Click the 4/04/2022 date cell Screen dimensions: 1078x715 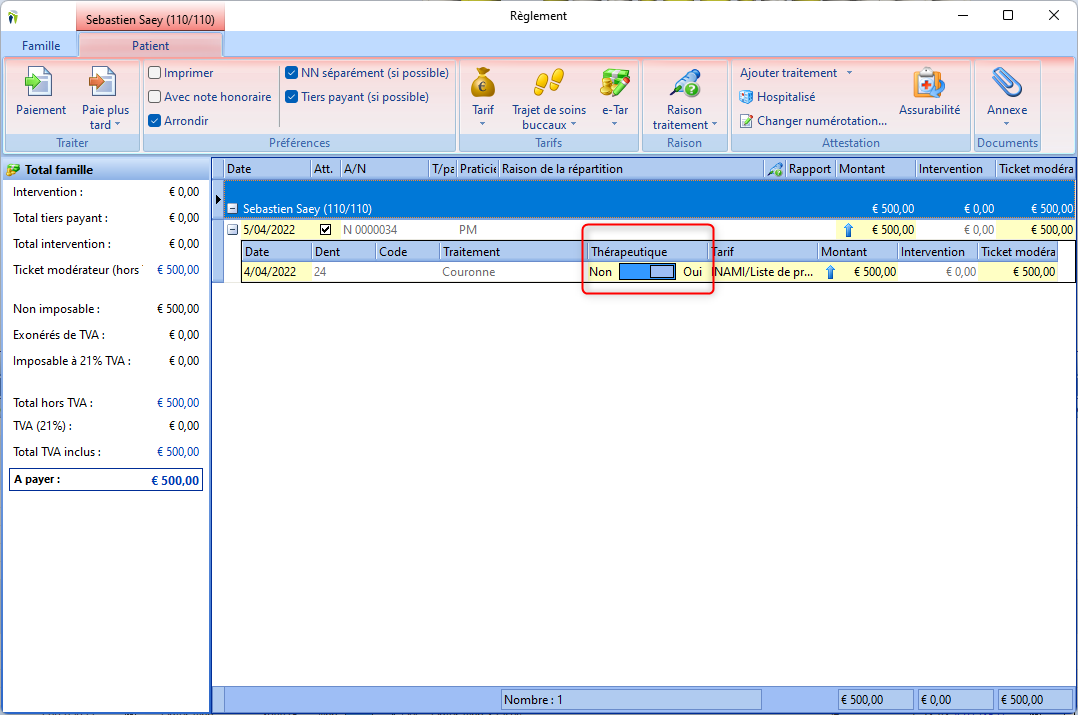point(276,272)
